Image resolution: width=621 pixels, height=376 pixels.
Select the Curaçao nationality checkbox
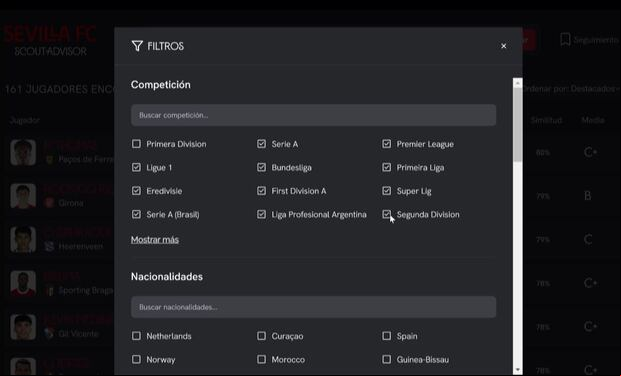point(261,336)
